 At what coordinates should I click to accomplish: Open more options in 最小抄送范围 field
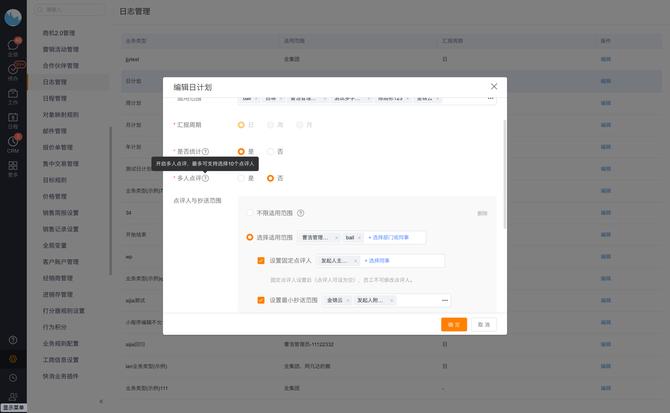click(x=445, y=300)
